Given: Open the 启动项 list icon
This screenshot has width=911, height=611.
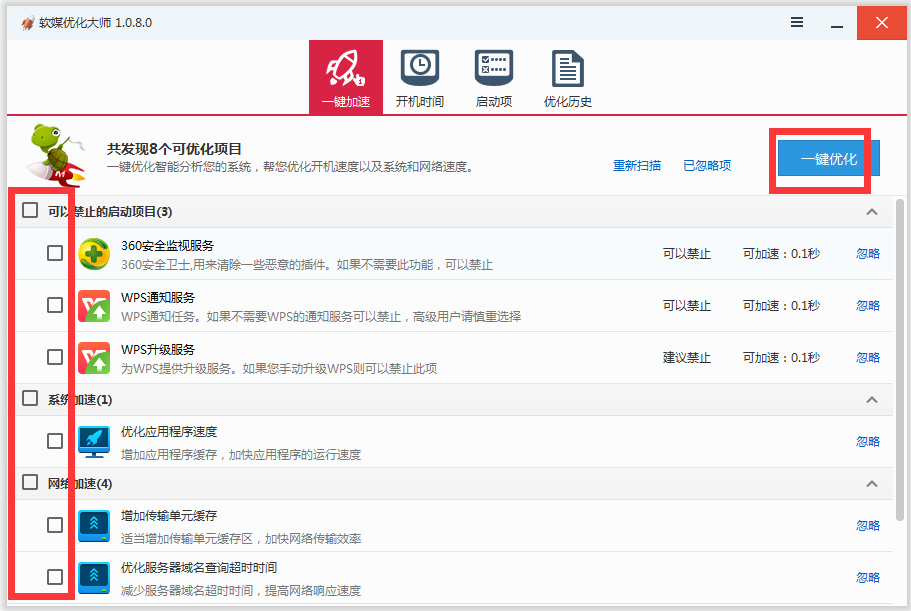Looking at the screenshot, I should 493,75.
